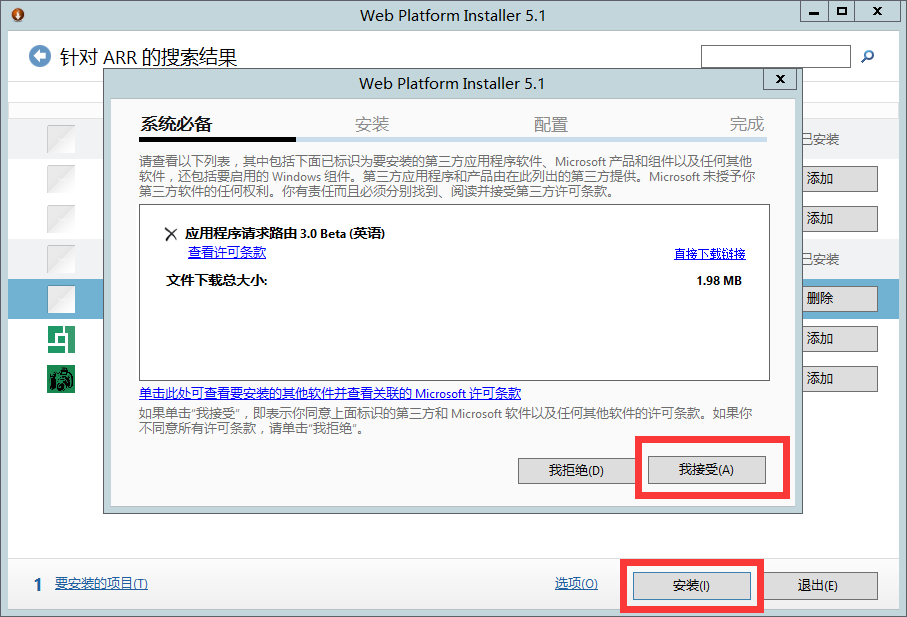Click the 安装(I) button

tap(691, 586)
